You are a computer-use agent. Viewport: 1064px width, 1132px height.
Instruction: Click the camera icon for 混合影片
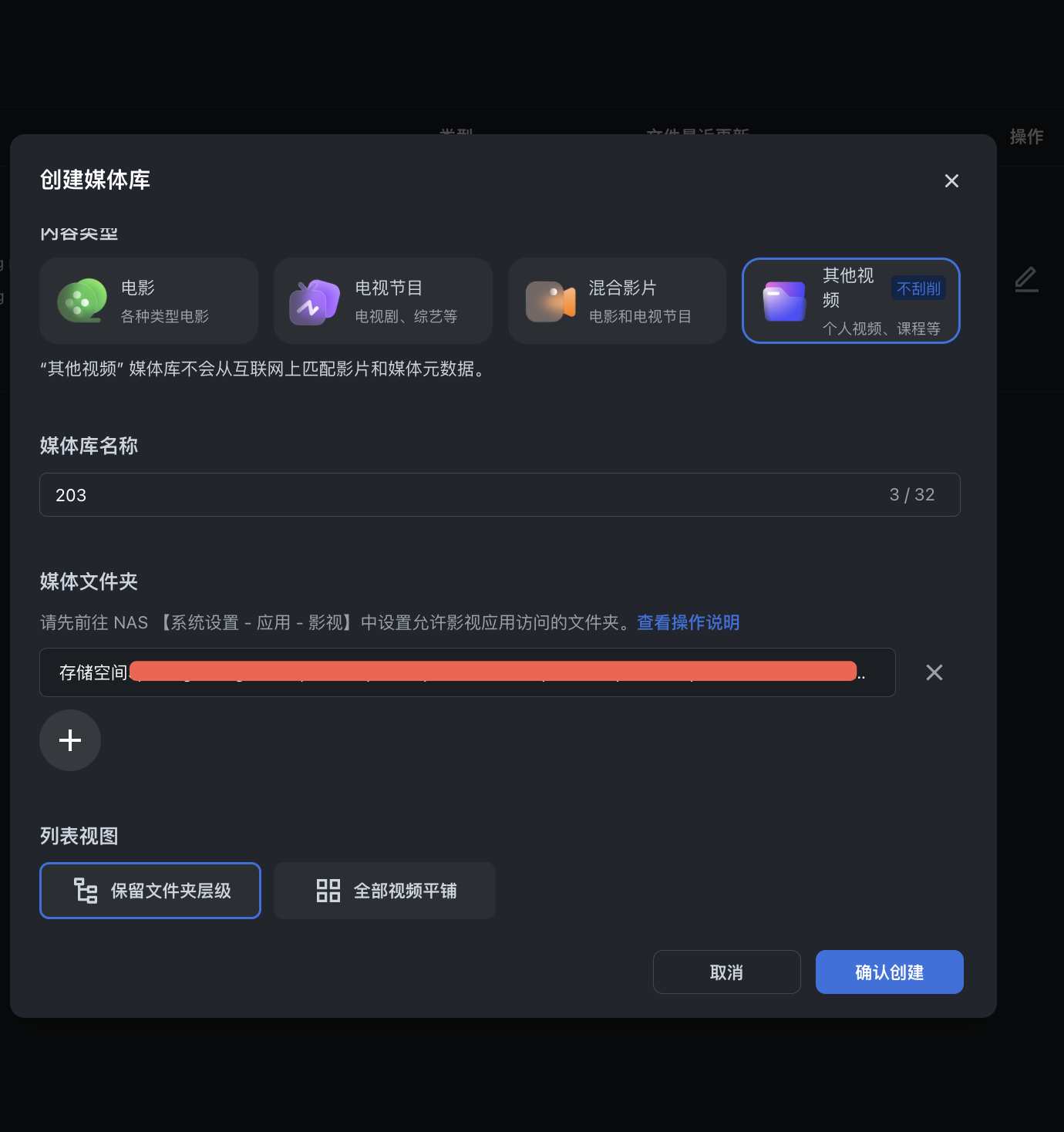click(x=550, y=302)
